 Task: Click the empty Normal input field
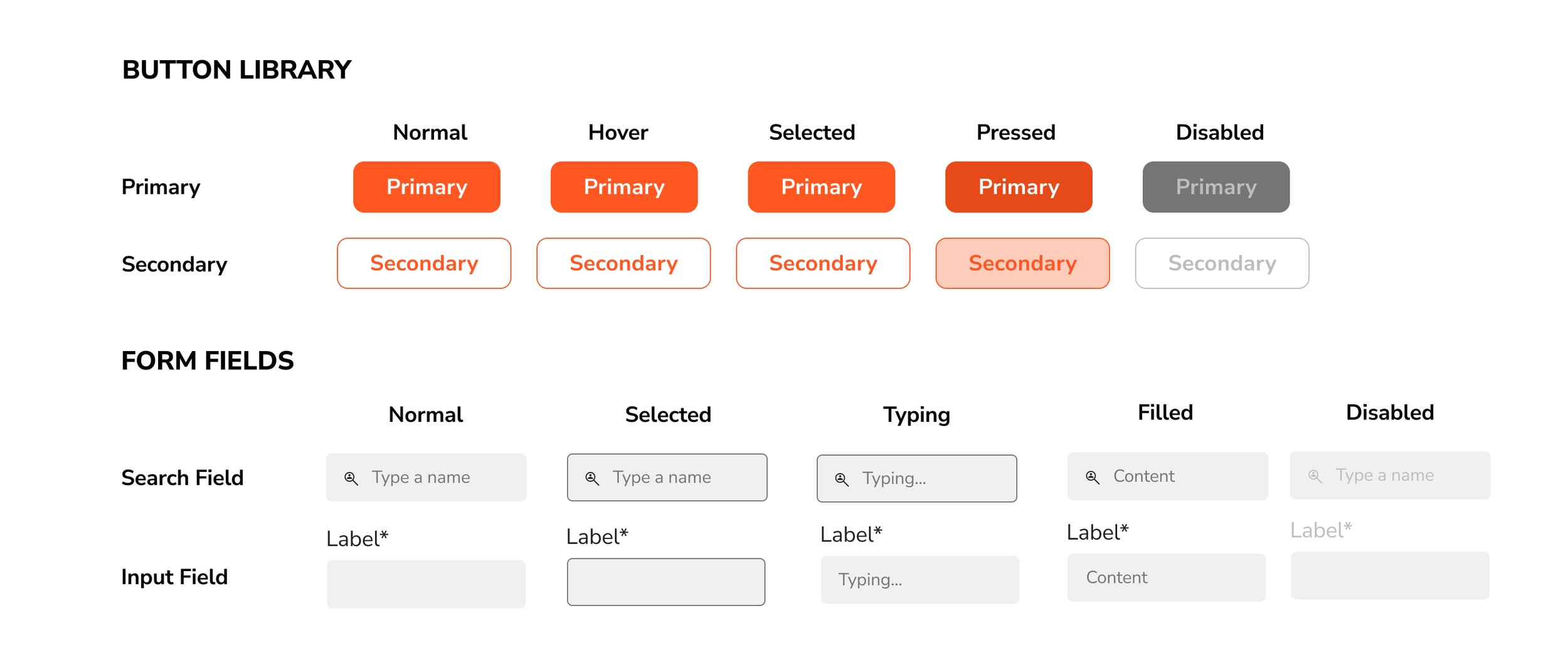426,584
